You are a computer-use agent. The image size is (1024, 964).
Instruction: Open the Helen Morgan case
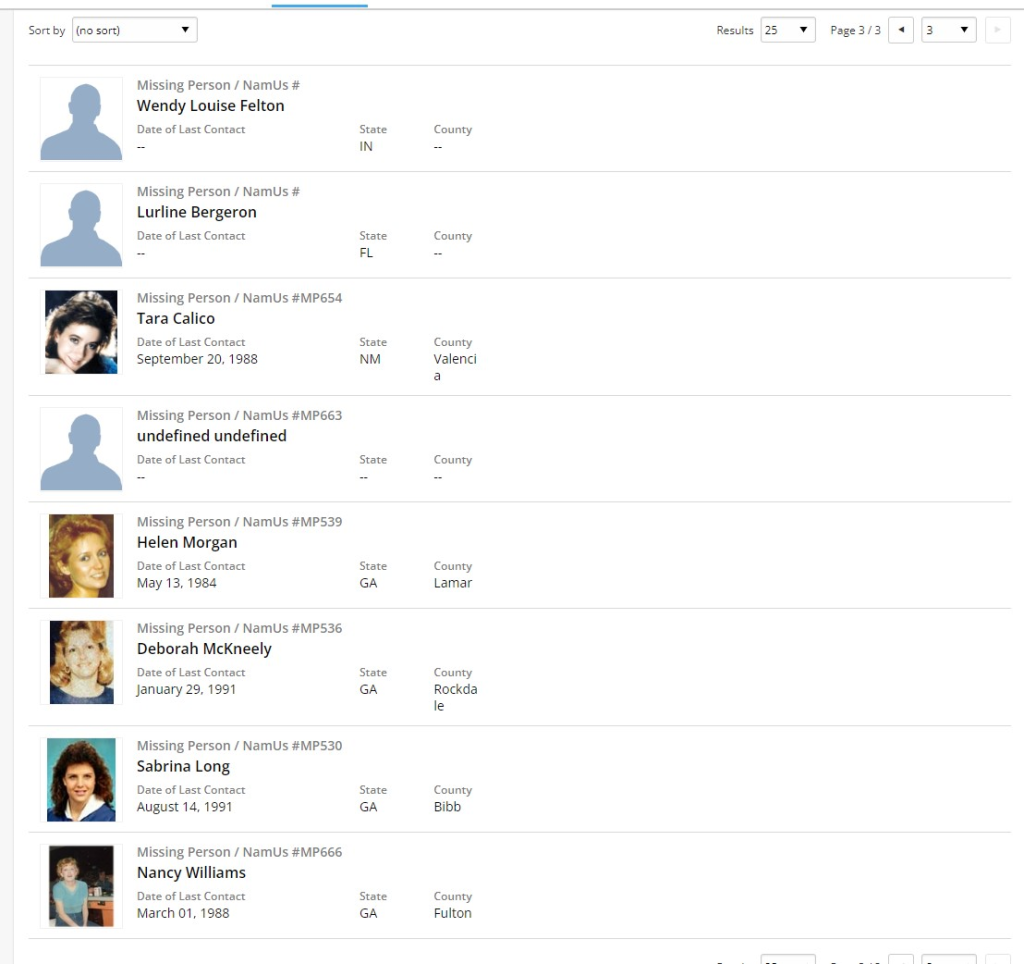187,543
